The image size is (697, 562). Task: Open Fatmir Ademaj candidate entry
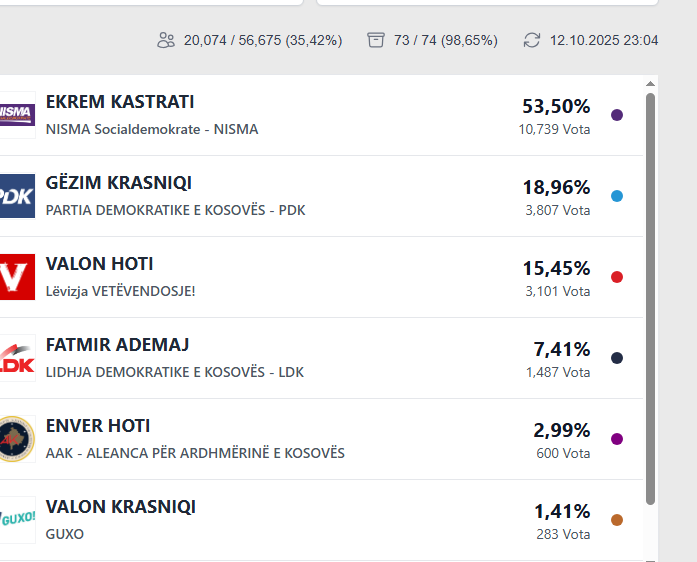(117, 345)
